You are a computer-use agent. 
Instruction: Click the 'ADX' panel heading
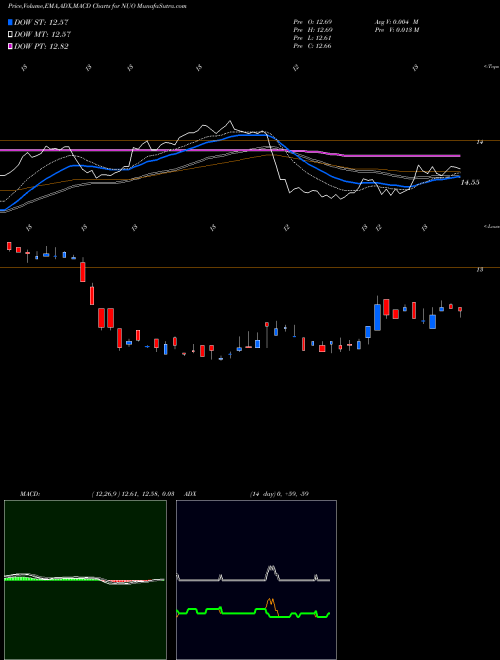190,494
